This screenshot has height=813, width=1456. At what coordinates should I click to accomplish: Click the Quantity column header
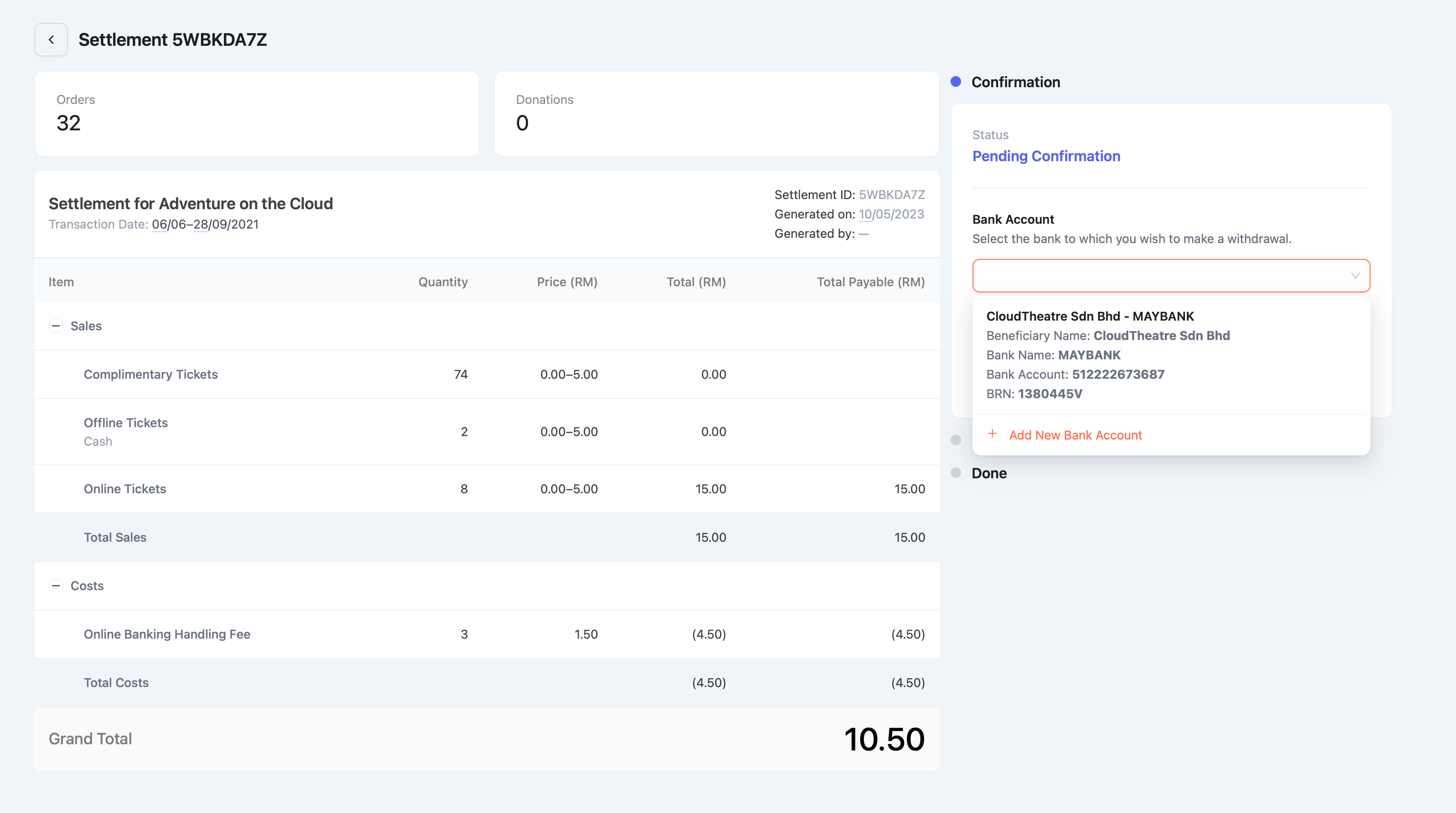point(442,282)
